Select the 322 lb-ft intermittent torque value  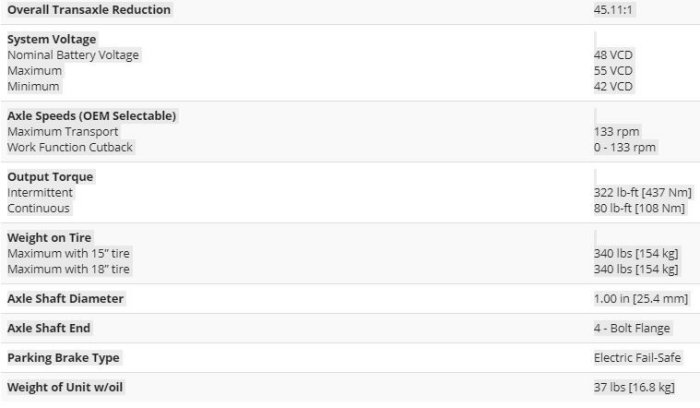pos(639,192)
